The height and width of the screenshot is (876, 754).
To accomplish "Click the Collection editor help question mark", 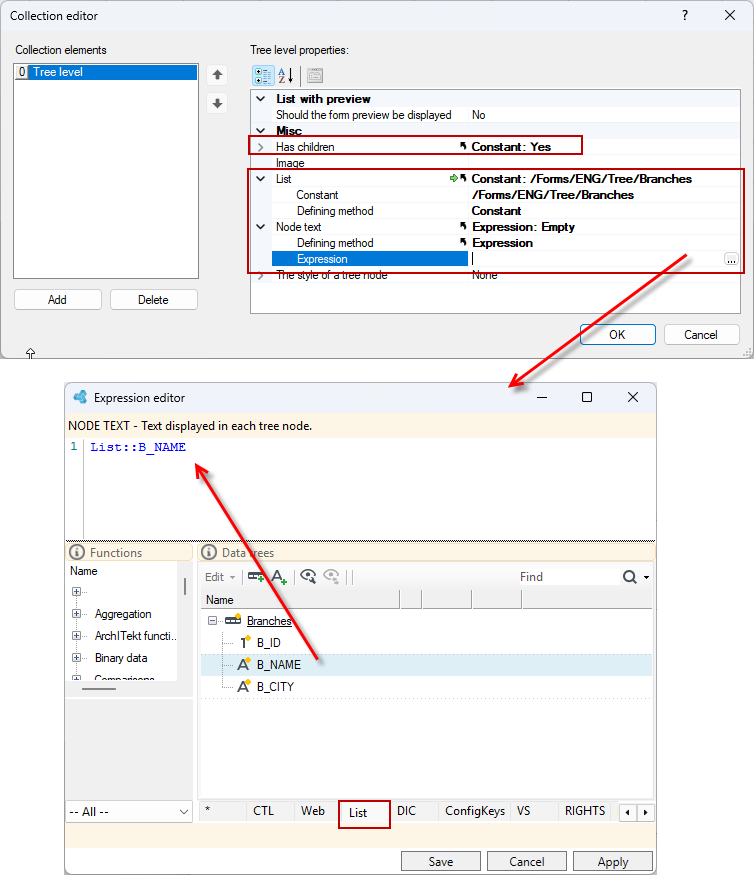I will click(x=685, y=16).
